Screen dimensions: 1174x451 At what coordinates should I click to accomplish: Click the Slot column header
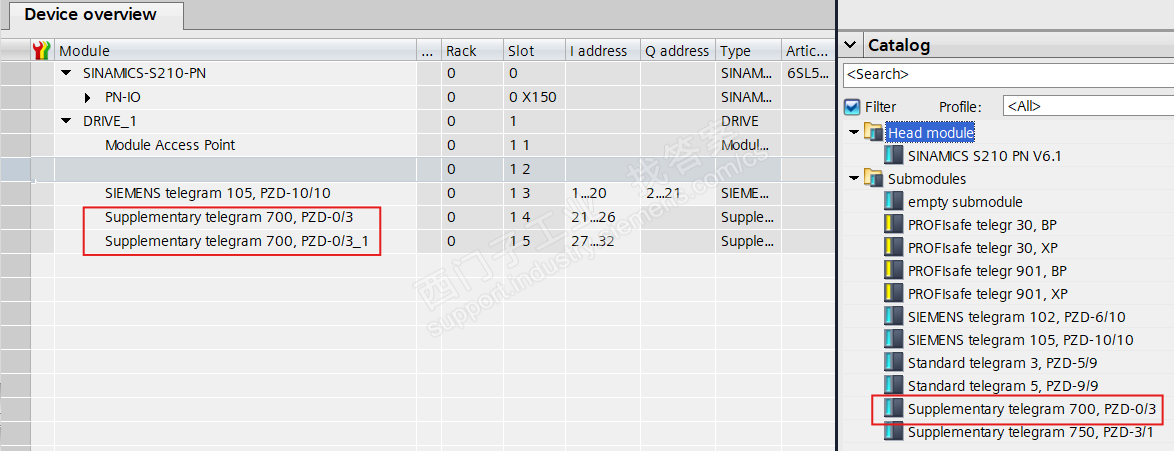534,51
